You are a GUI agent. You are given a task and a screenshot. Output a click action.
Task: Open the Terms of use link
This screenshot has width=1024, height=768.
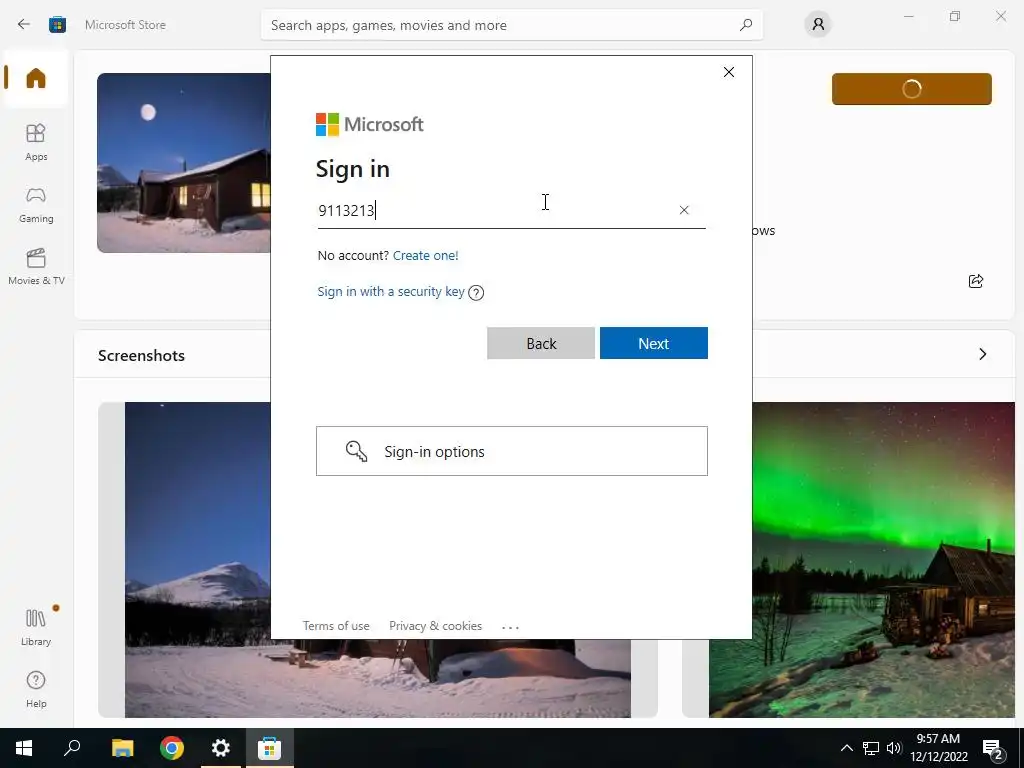click(x=336, y=626)
